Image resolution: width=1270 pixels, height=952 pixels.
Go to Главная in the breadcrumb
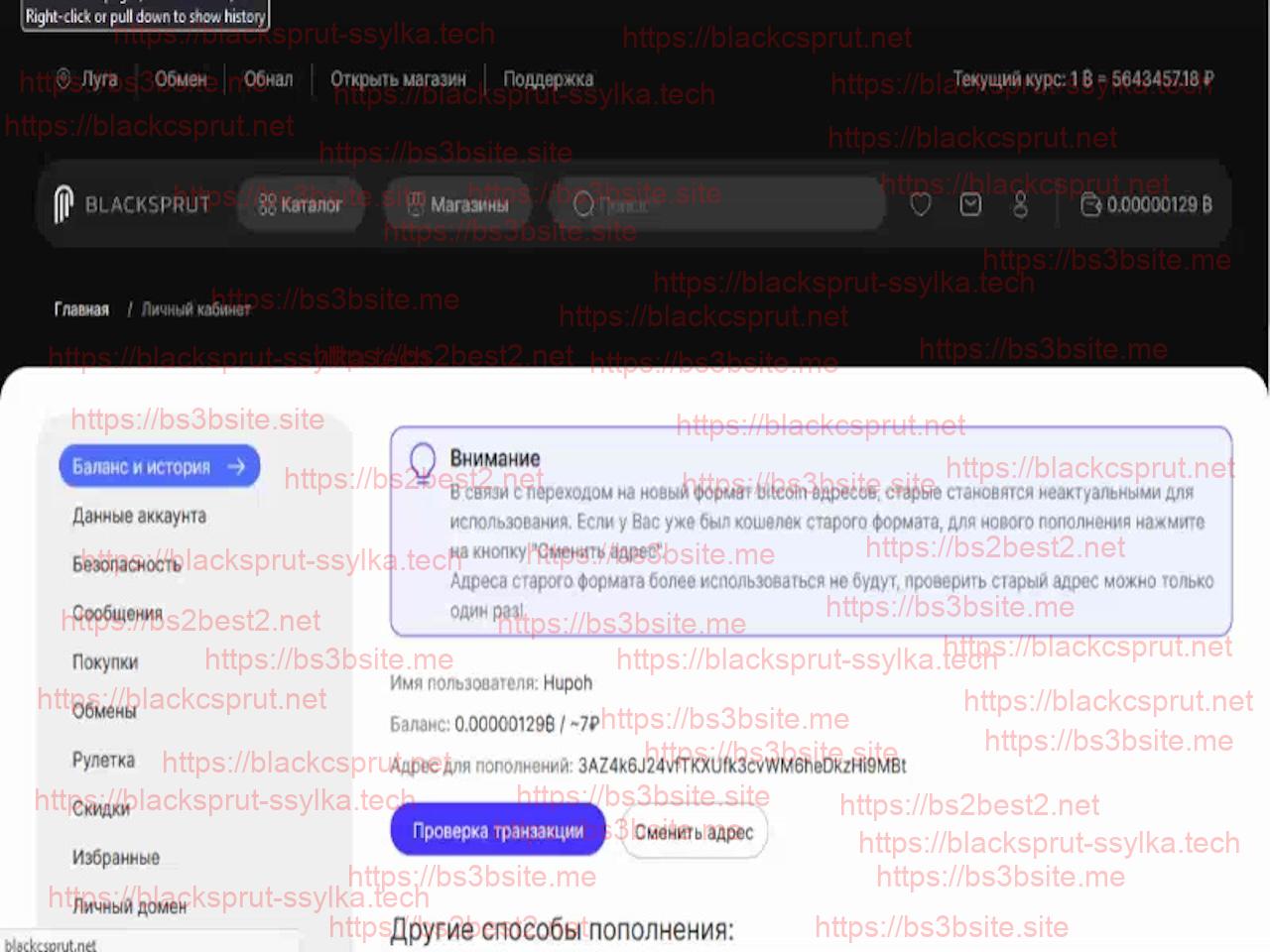point(81,309)
